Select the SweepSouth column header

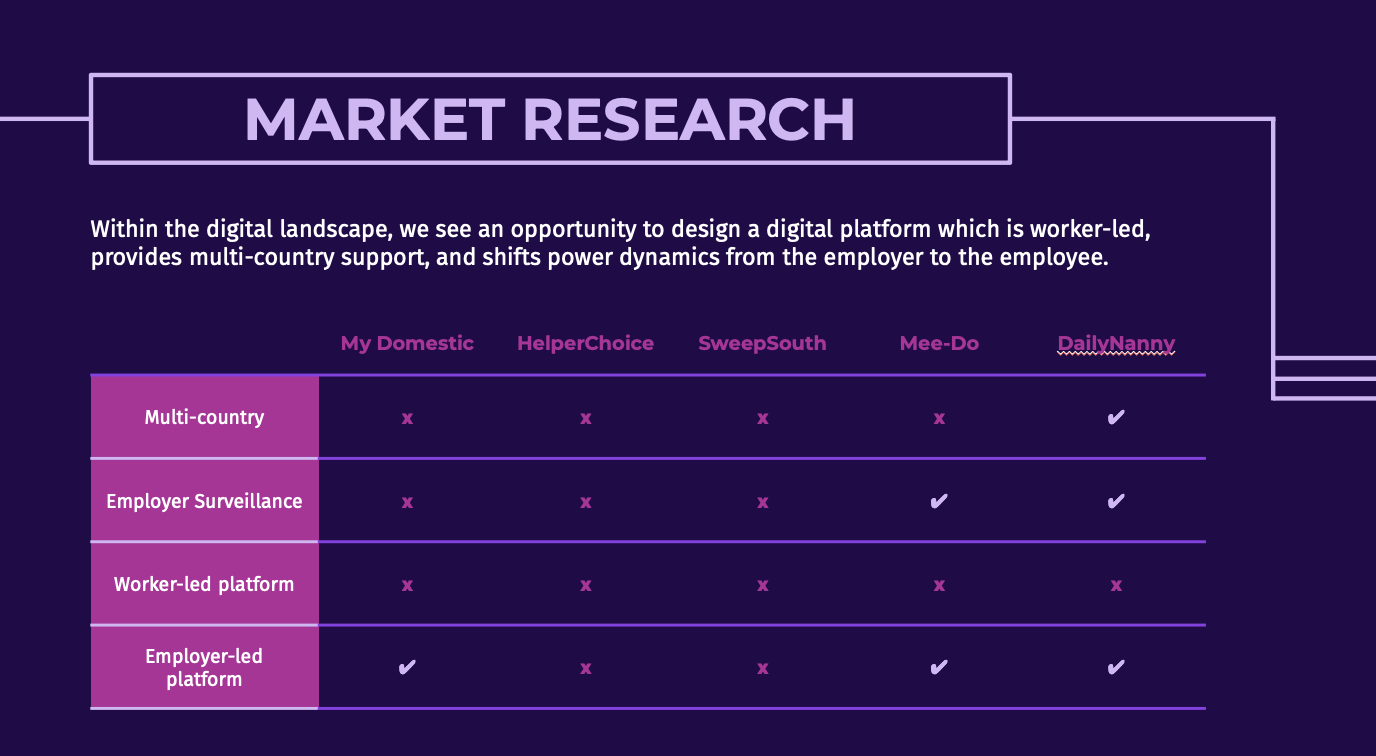(x=762, y=343)
